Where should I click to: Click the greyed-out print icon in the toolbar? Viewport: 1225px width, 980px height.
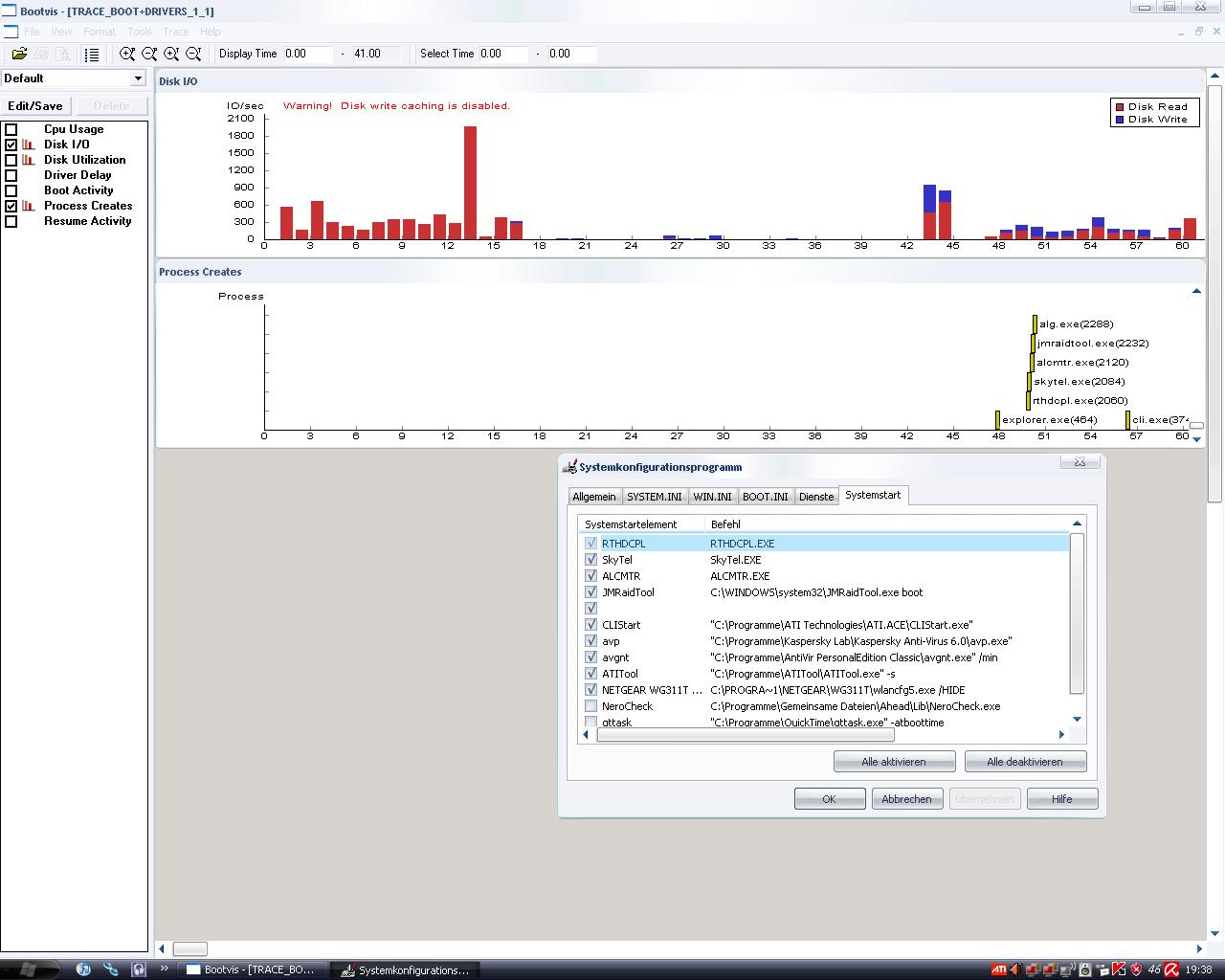(x=41, y=54)
